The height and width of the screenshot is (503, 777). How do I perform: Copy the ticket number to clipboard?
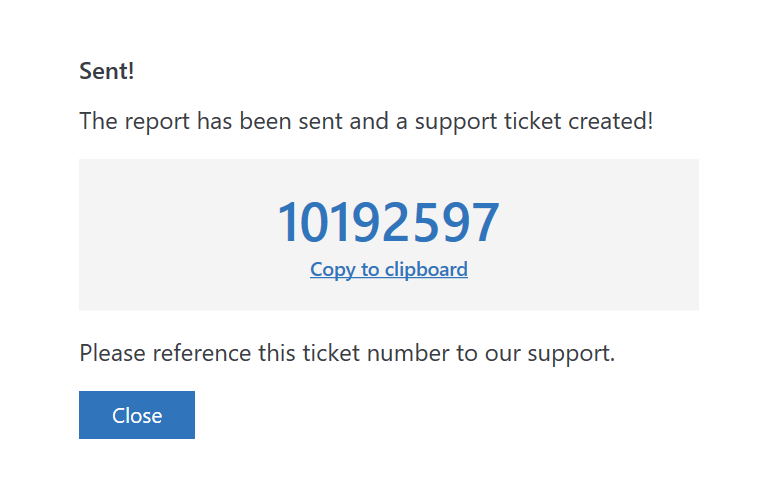coord(388,269)
